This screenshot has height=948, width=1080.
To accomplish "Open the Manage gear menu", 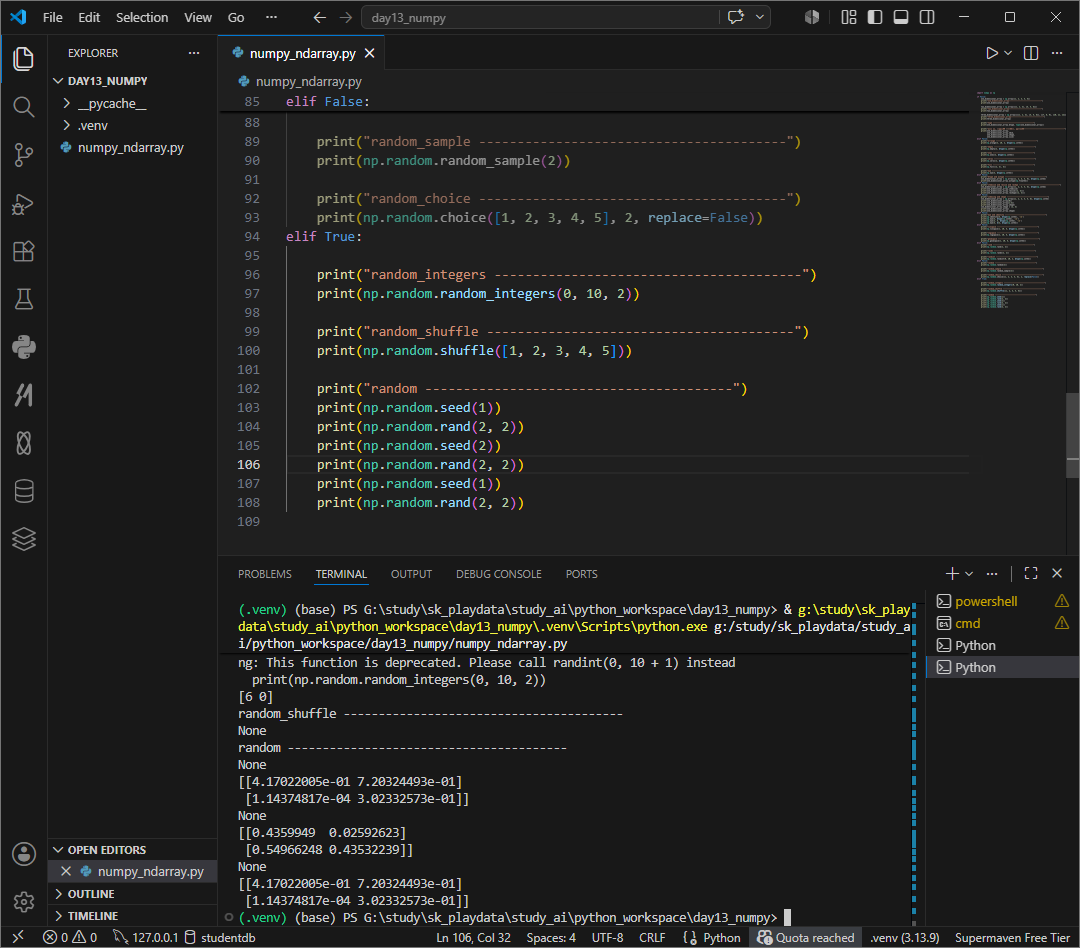I will click(x=23, y=901).
